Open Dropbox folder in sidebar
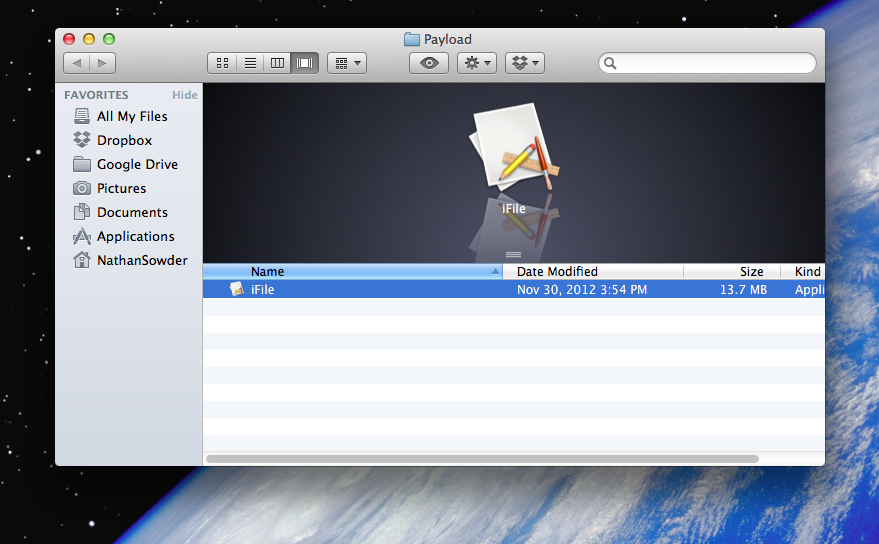The width and height of the screenshot is (879, 544). point(124,140)
